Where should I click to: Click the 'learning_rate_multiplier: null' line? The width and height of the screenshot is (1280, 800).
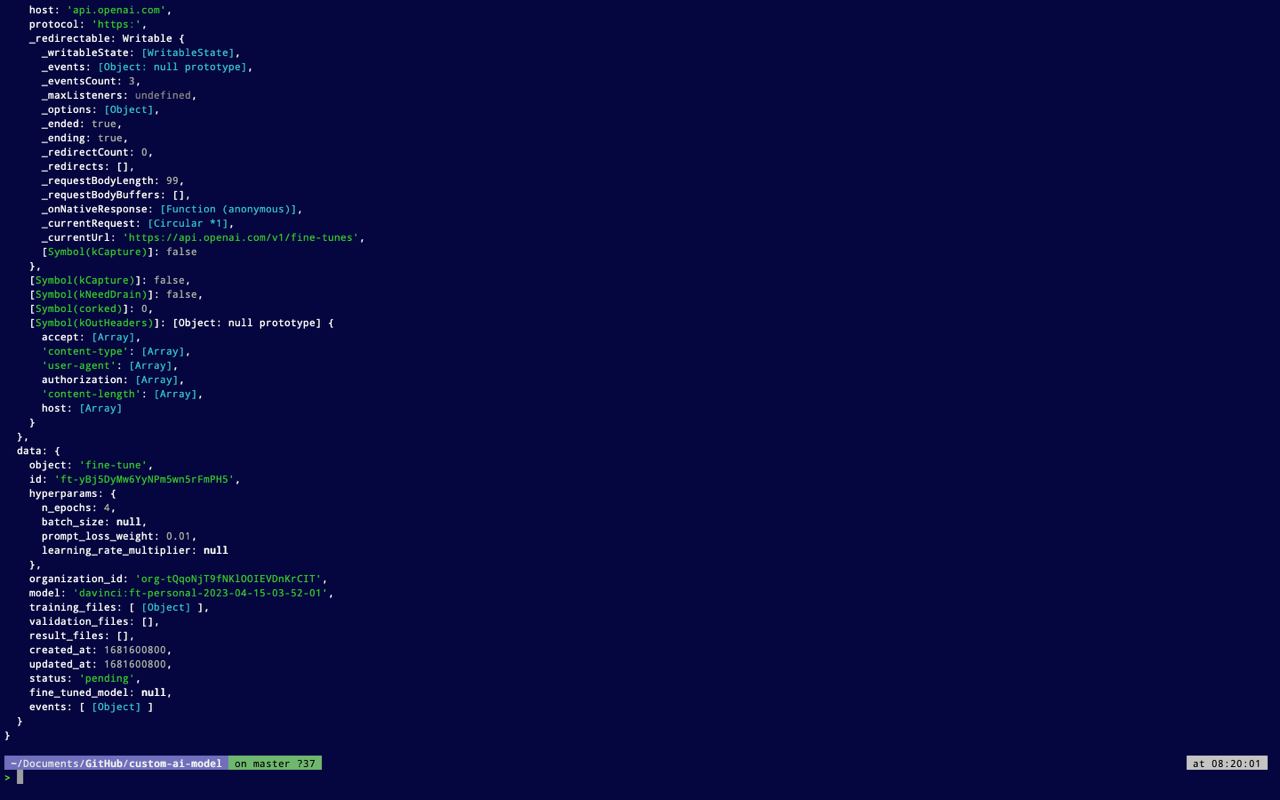[134, 550]
